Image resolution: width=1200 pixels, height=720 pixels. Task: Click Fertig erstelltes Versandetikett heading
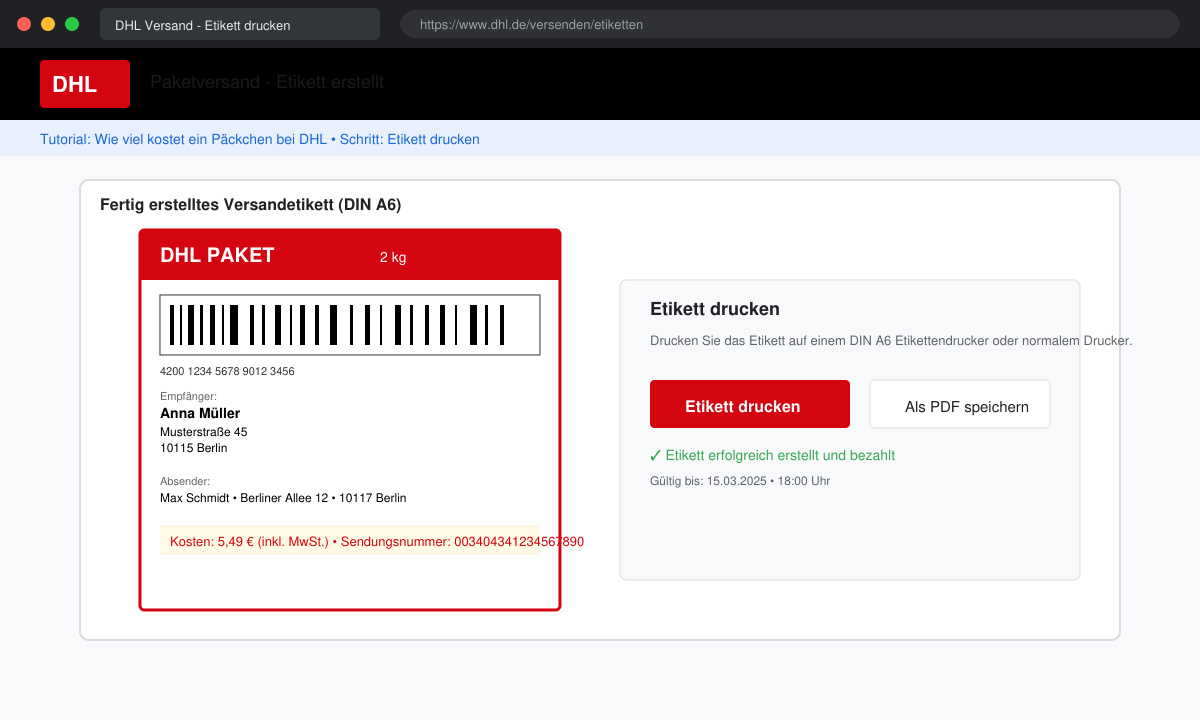point(250,205)
